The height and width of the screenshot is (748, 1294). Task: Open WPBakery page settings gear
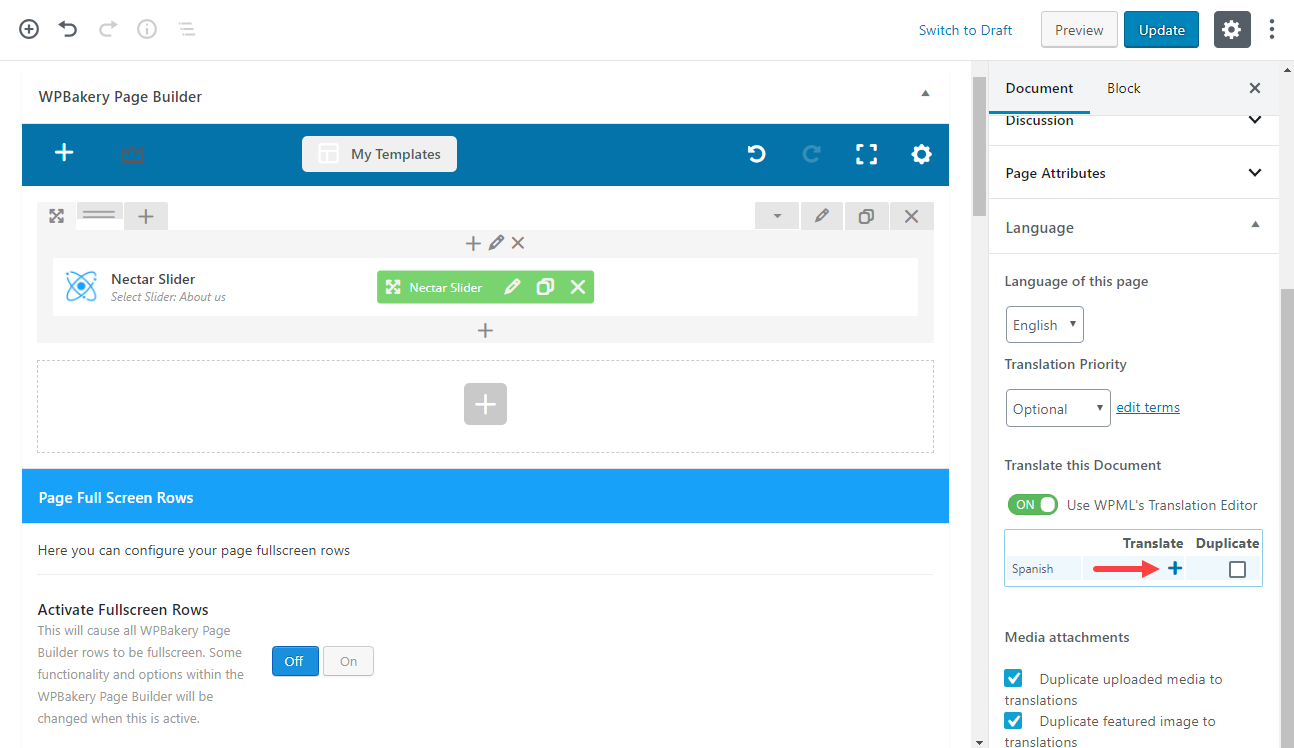[x=921, y=154]
